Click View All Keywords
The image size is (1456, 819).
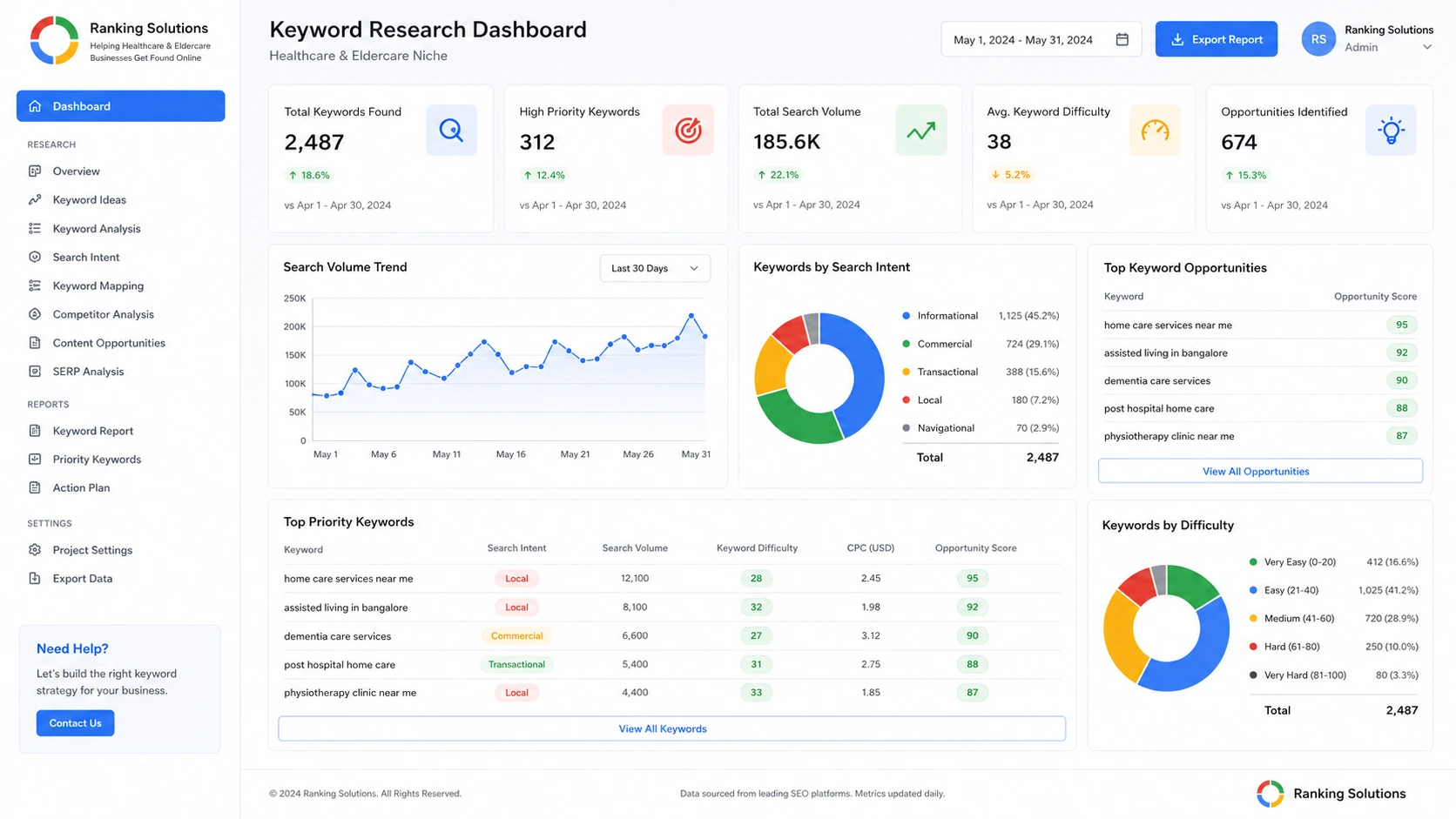pyautogui.click(x=671, y=728)
